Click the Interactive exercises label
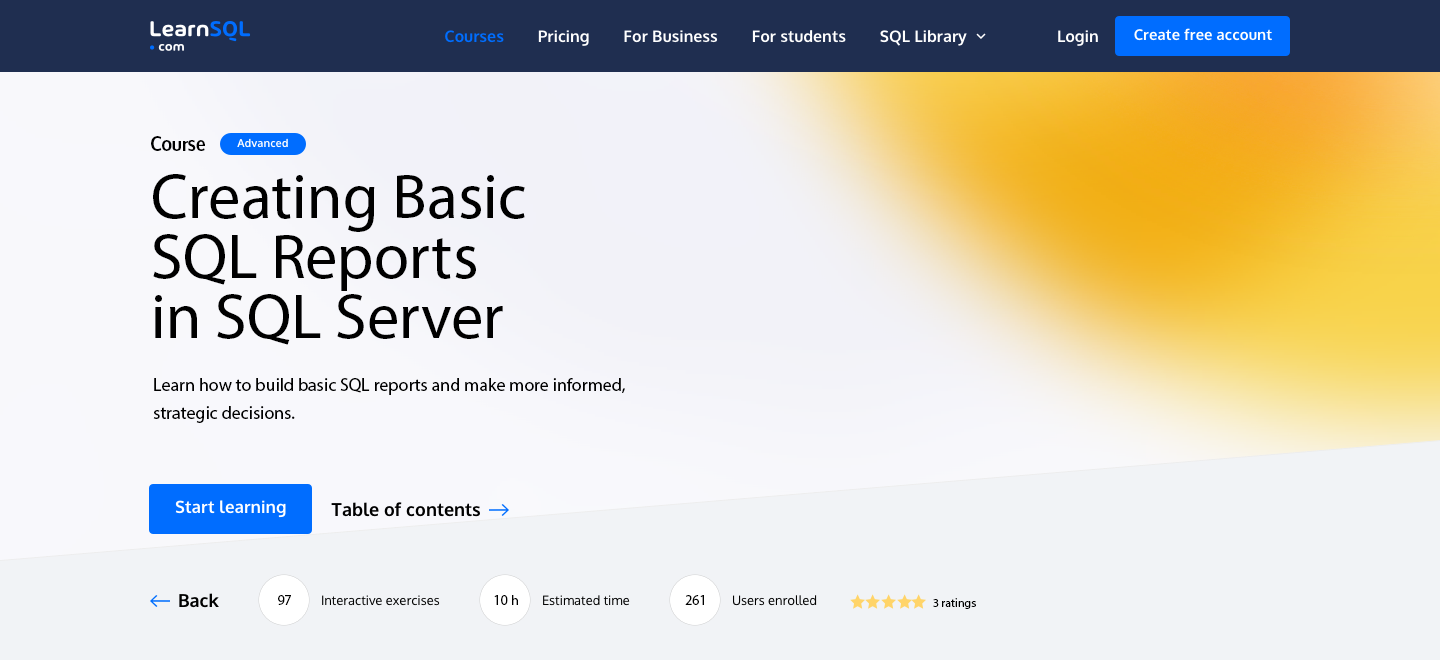 point(380,601)
